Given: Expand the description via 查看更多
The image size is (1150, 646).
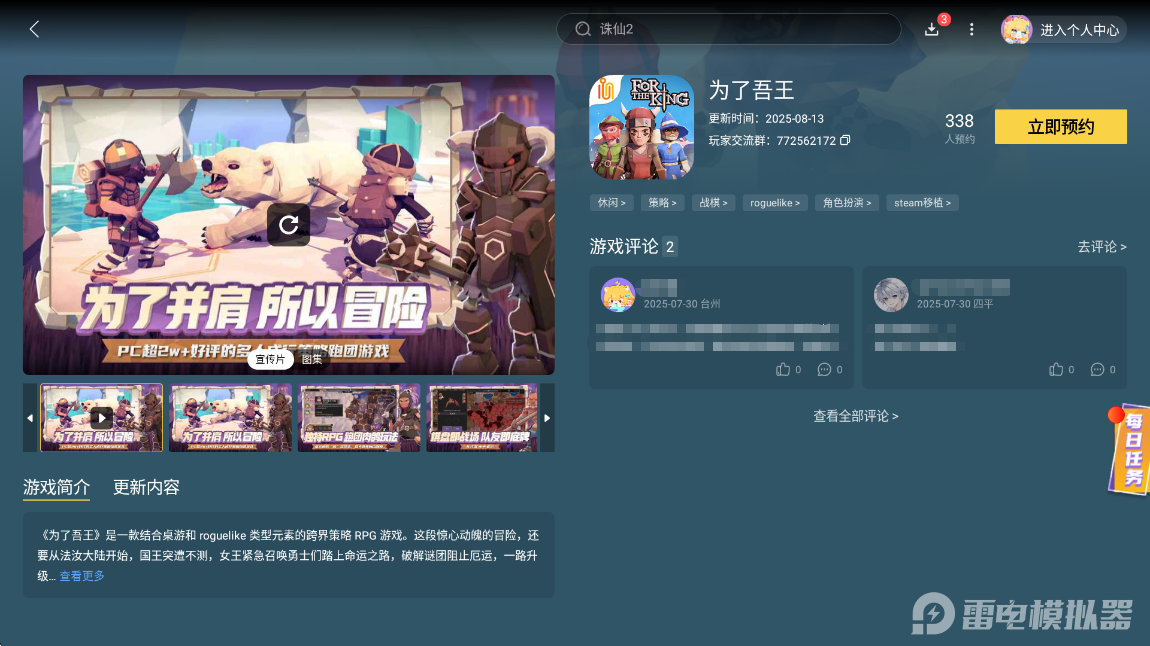Looking at the screenshot, I should click(80, 575).
